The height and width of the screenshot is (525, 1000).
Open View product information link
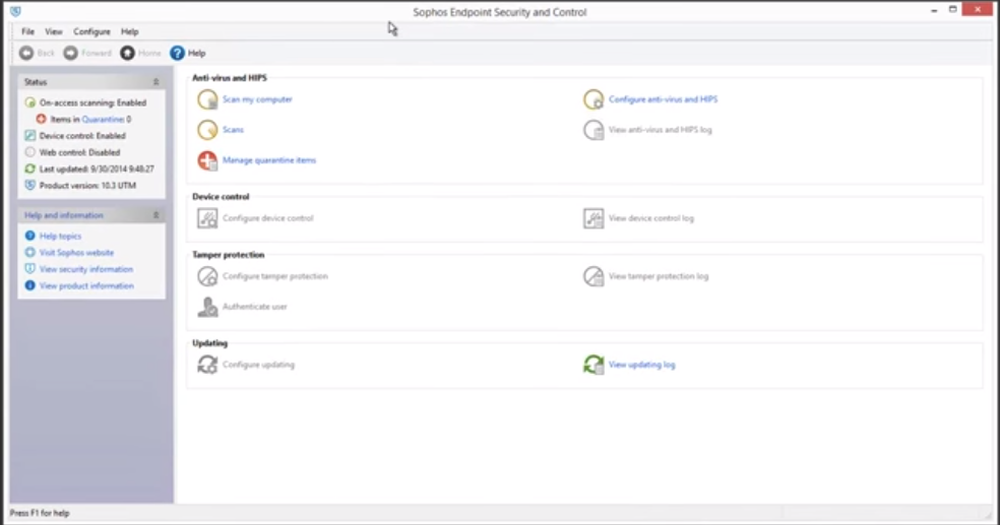[x=87, y=286]
